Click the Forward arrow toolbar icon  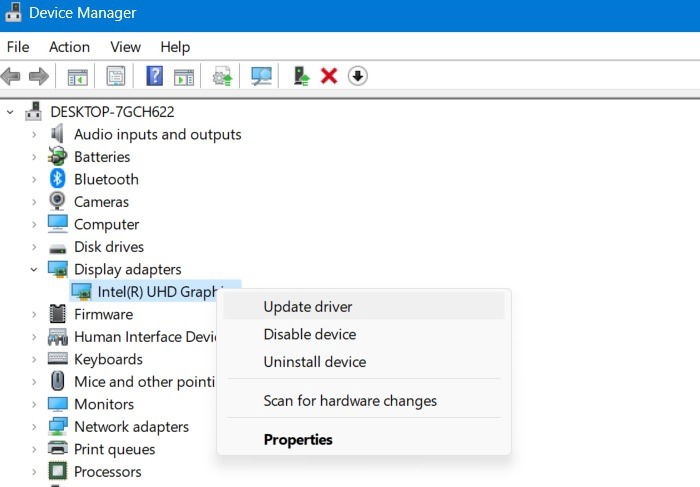pyautogui.click(x=39, y=76)
